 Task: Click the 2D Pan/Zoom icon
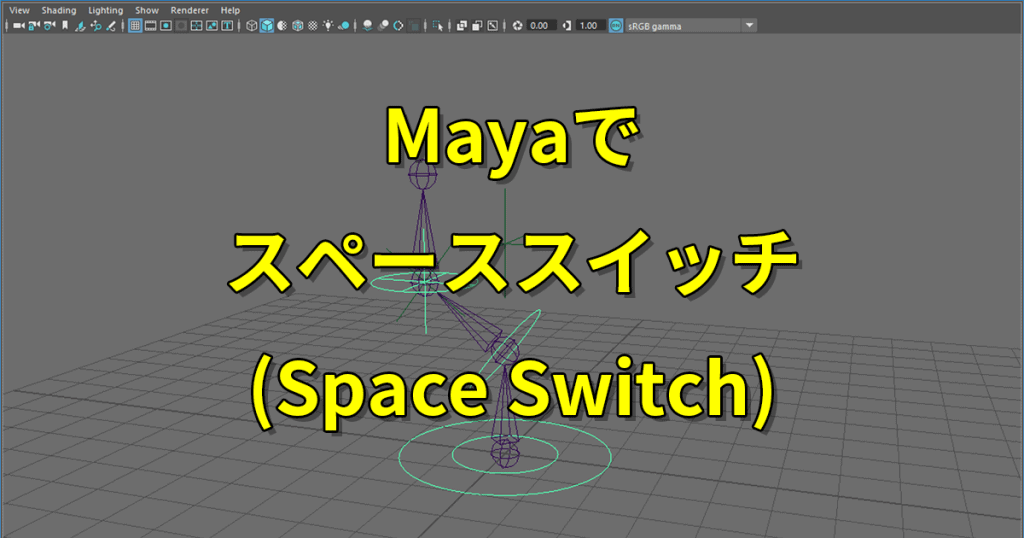[x=98, y=25]
